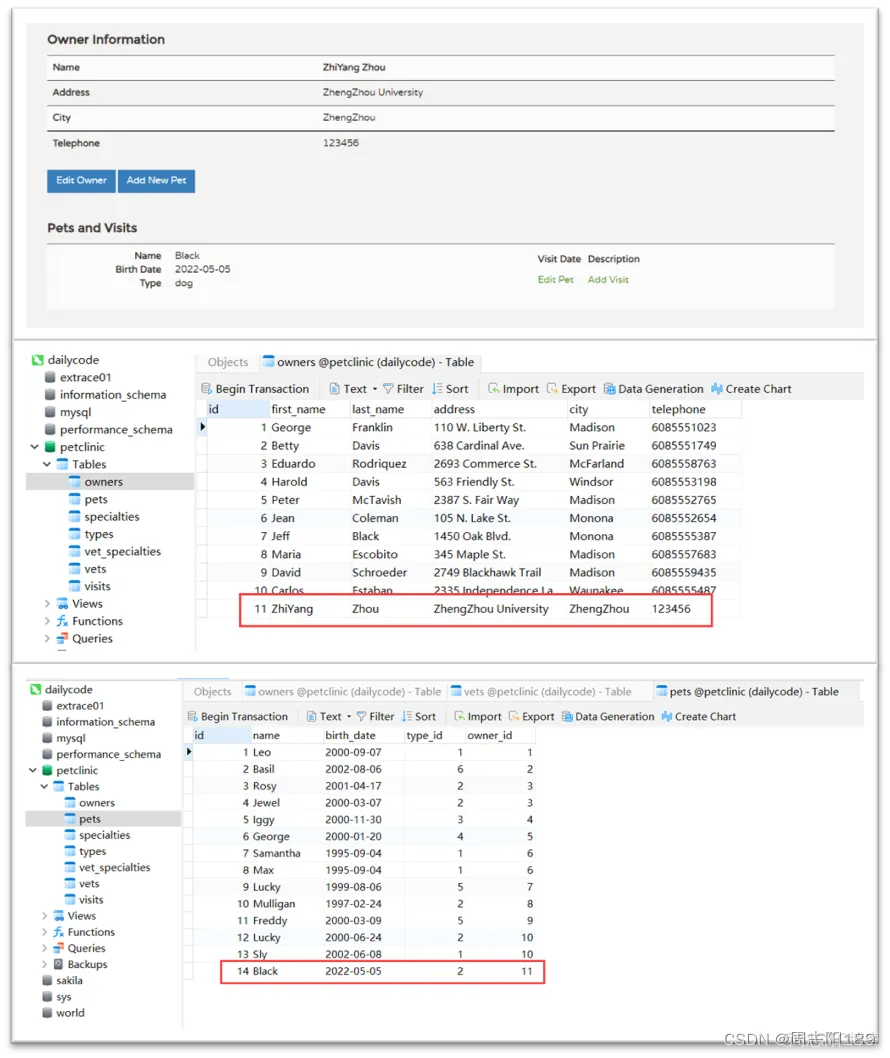Select vet_specialties table in upper tree
Viewport: 890px width, 1058px height.
115,551
